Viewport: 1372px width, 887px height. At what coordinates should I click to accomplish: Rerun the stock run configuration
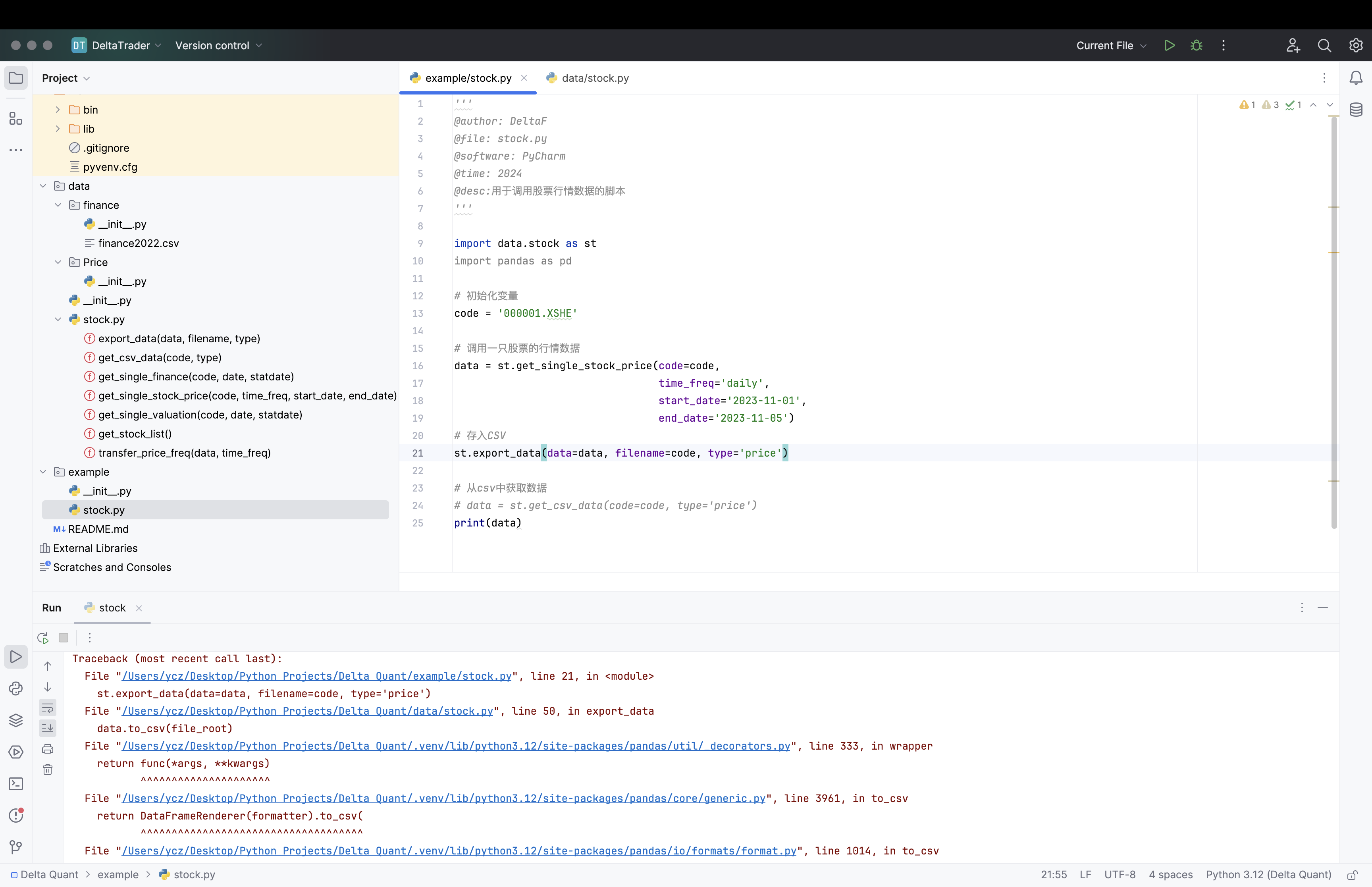[x=42, y=638]
